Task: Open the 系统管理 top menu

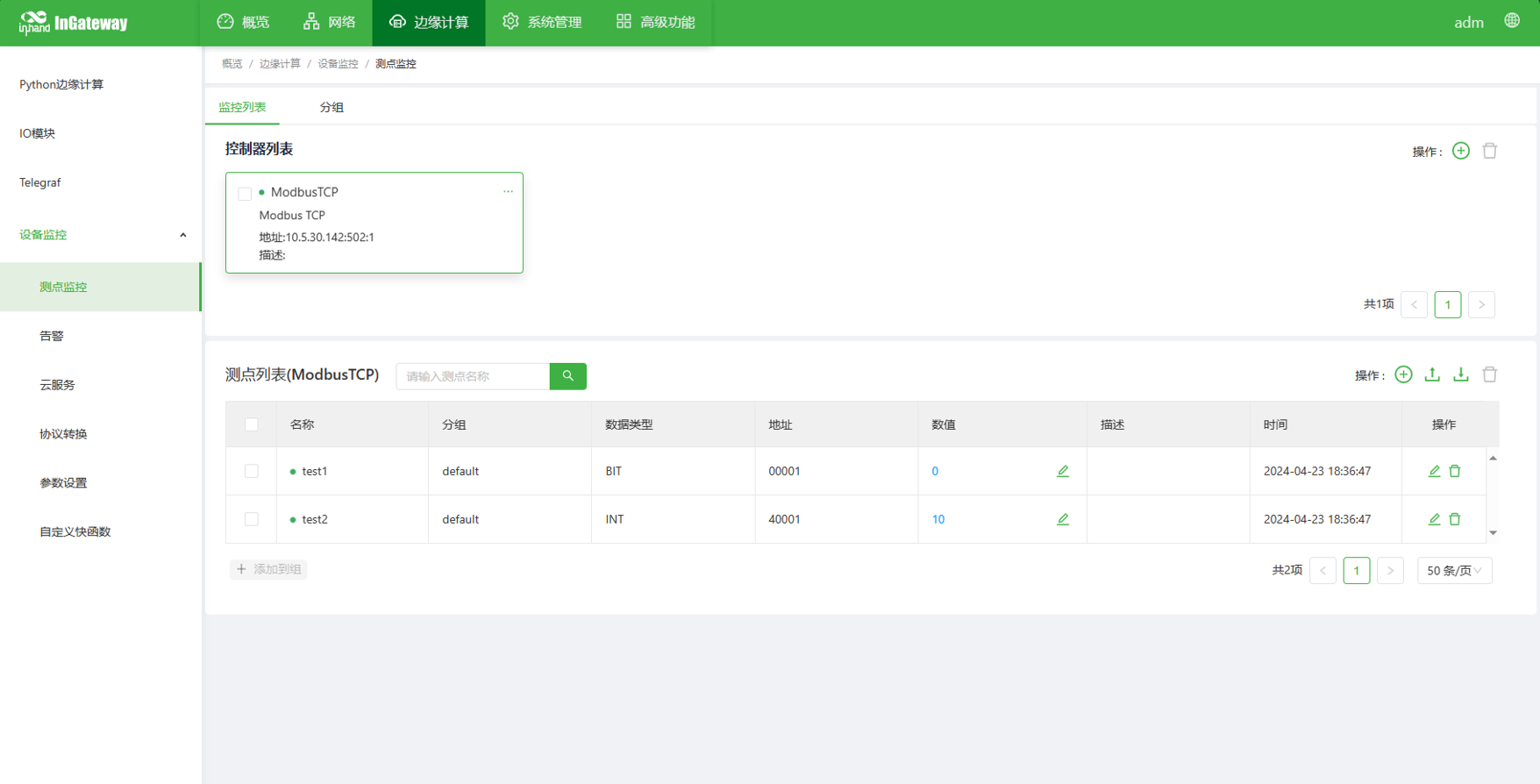Action: tap(542, 23)
